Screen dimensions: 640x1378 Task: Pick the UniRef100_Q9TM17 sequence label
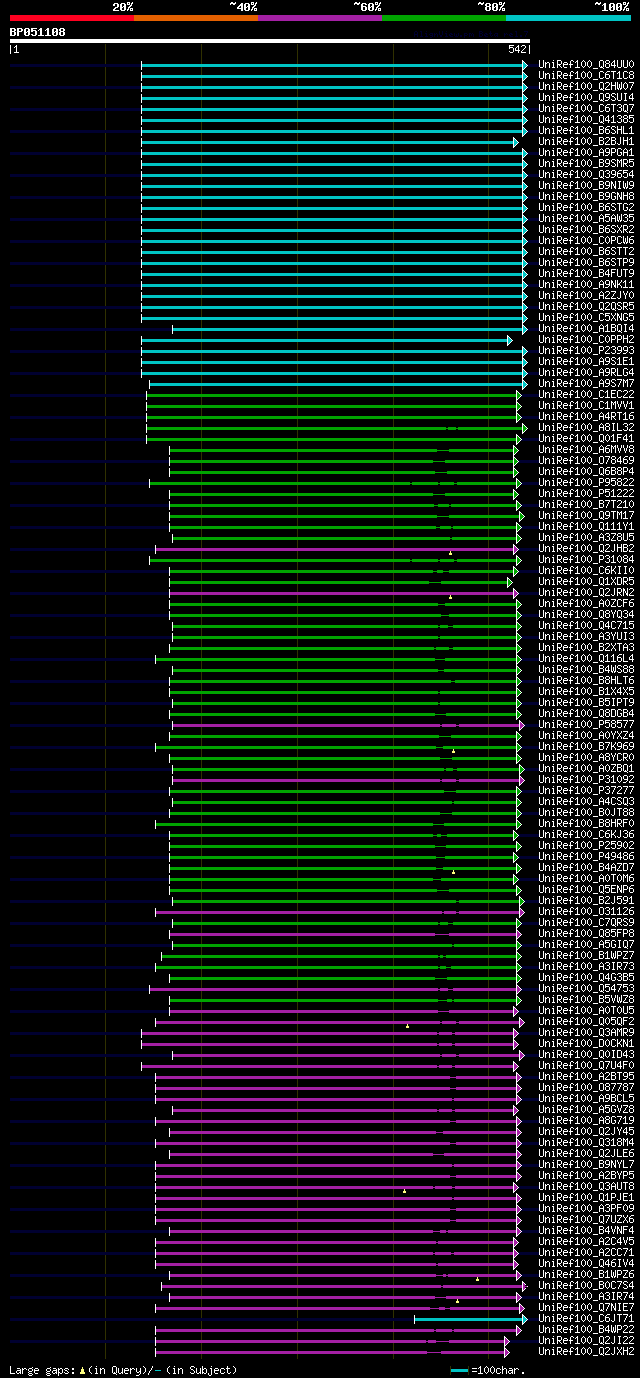pos(586,515)
